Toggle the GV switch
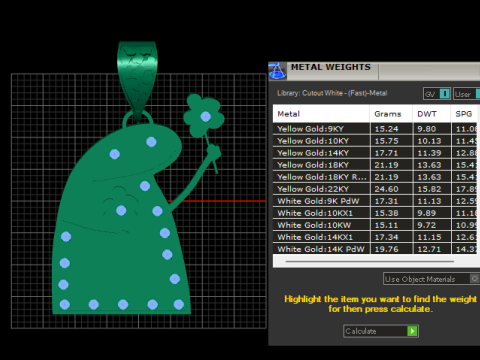The image size is (480, 360). pos(437,94)
